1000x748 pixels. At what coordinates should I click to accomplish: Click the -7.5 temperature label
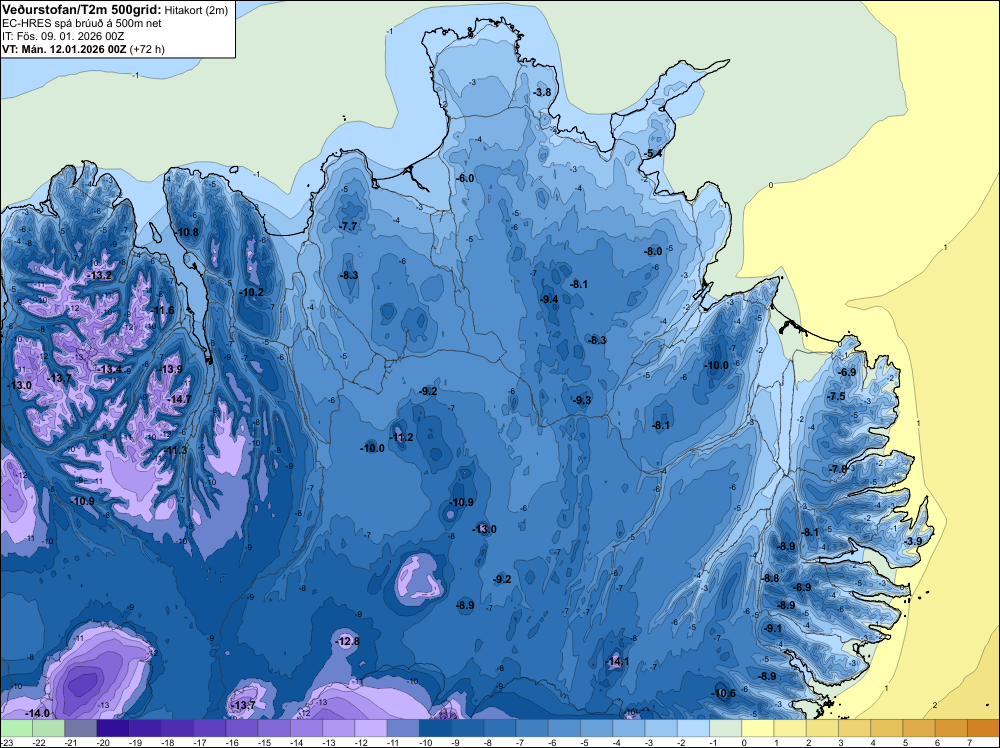pos(836,397)
